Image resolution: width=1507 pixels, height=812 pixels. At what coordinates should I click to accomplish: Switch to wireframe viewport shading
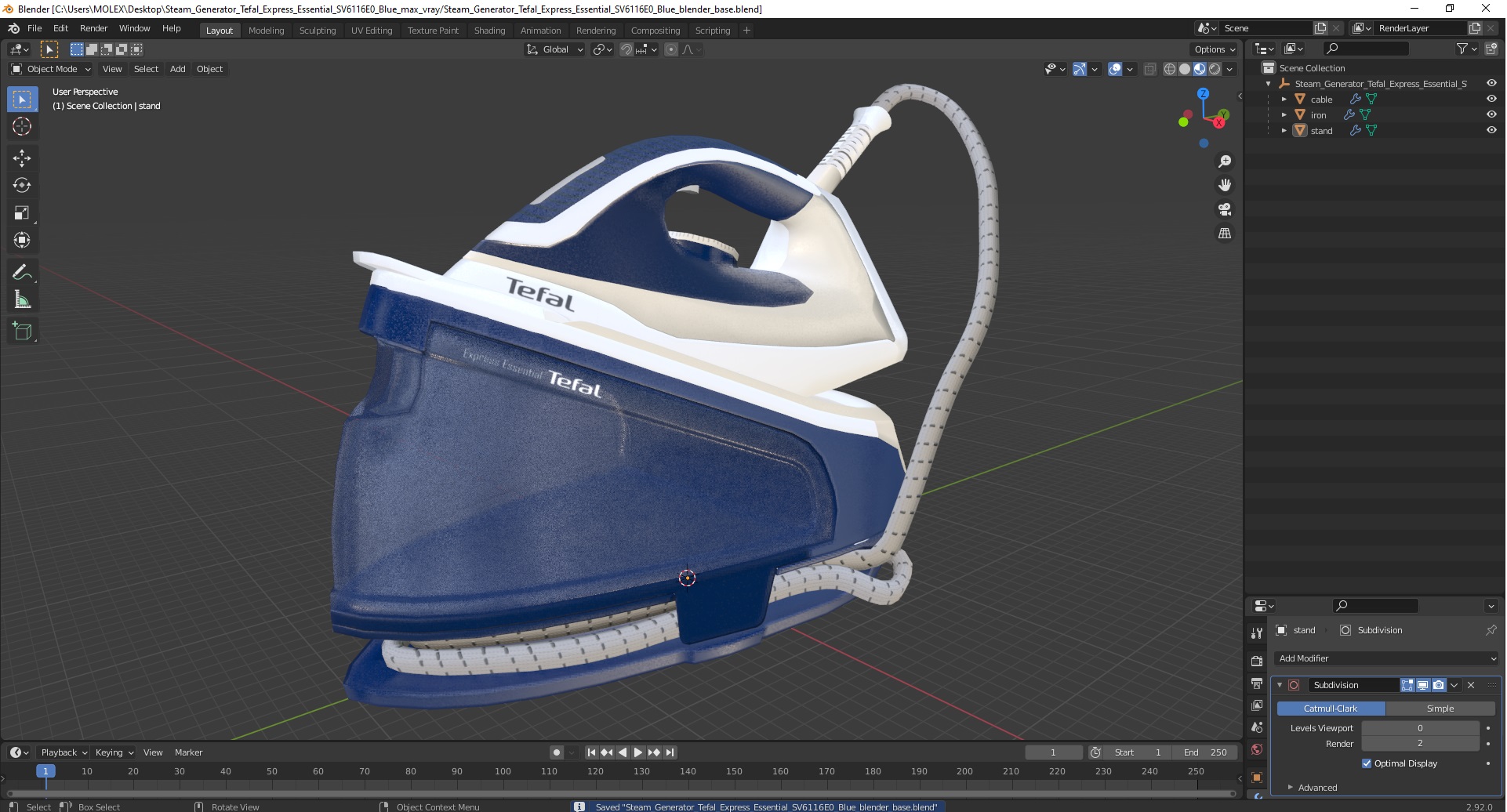click(x=1170, y=69)
